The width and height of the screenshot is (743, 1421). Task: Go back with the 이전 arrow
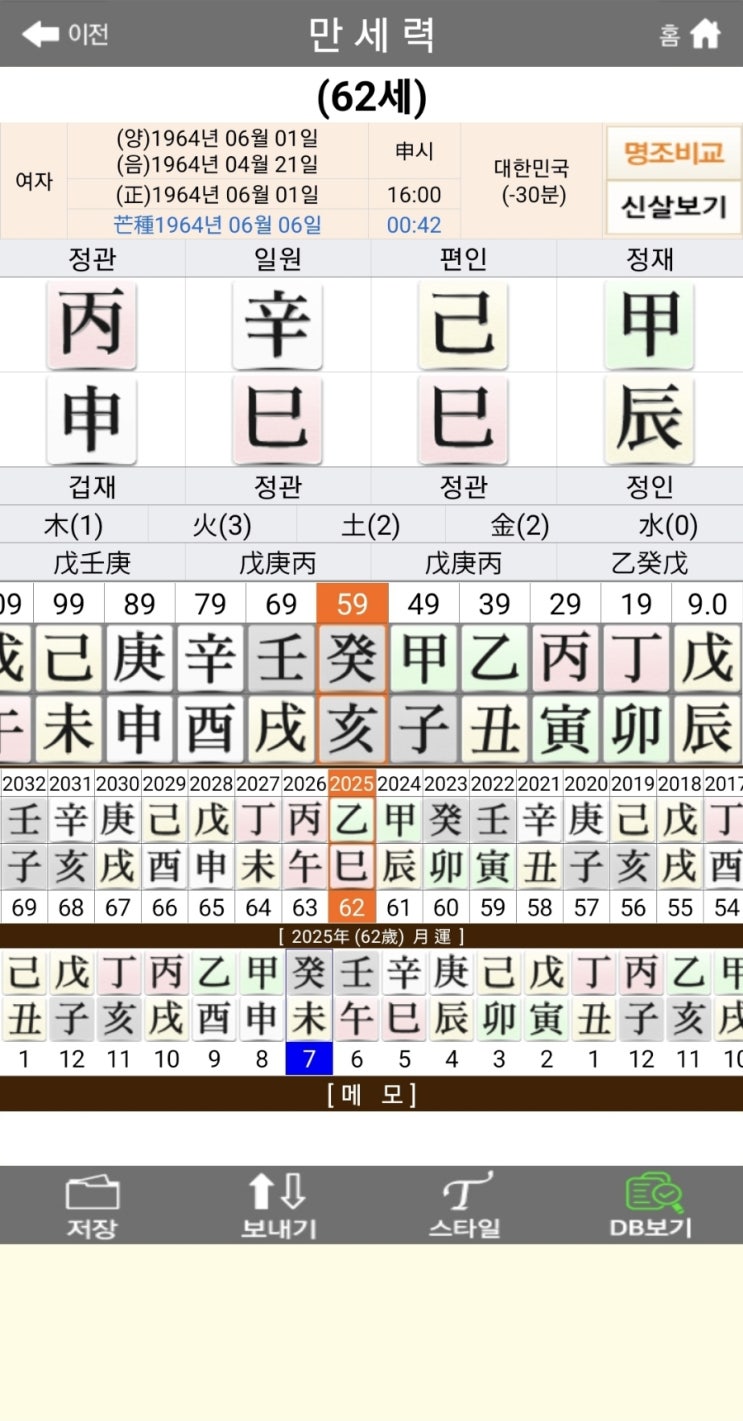pyautogui.click(x=65, y=33)
